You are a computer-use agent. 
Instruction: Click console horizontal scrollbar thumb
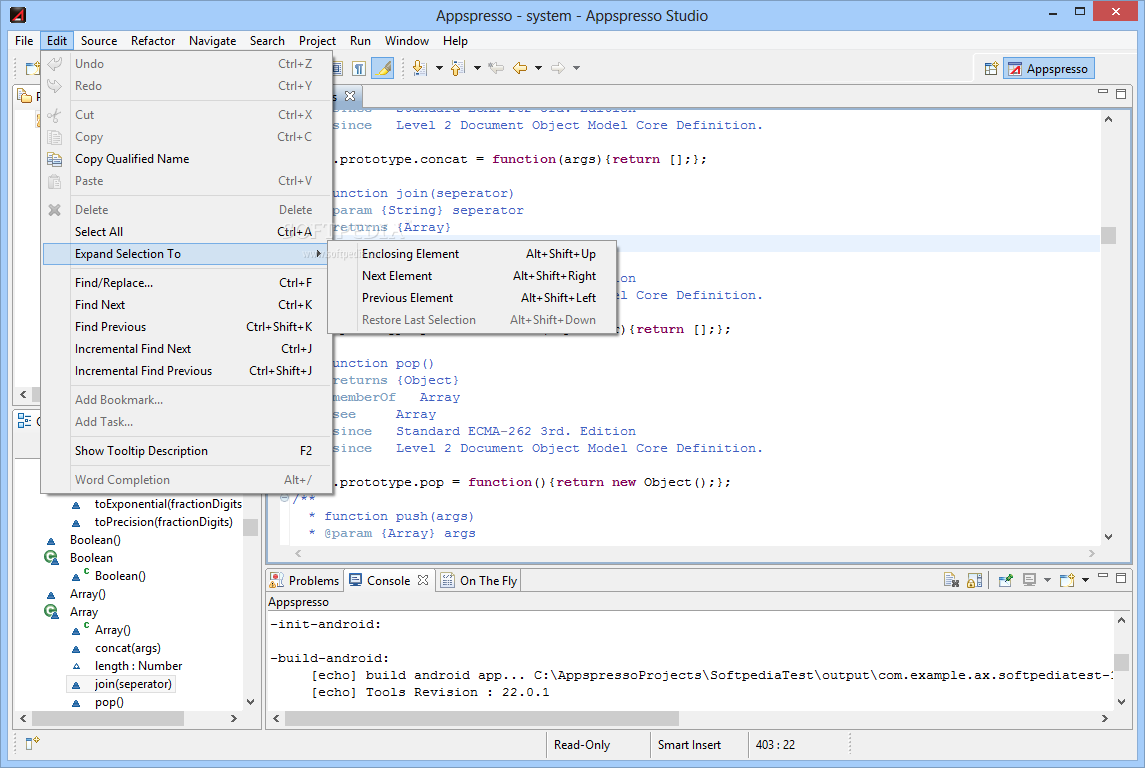pyautogui.click(x=482, y=718)
